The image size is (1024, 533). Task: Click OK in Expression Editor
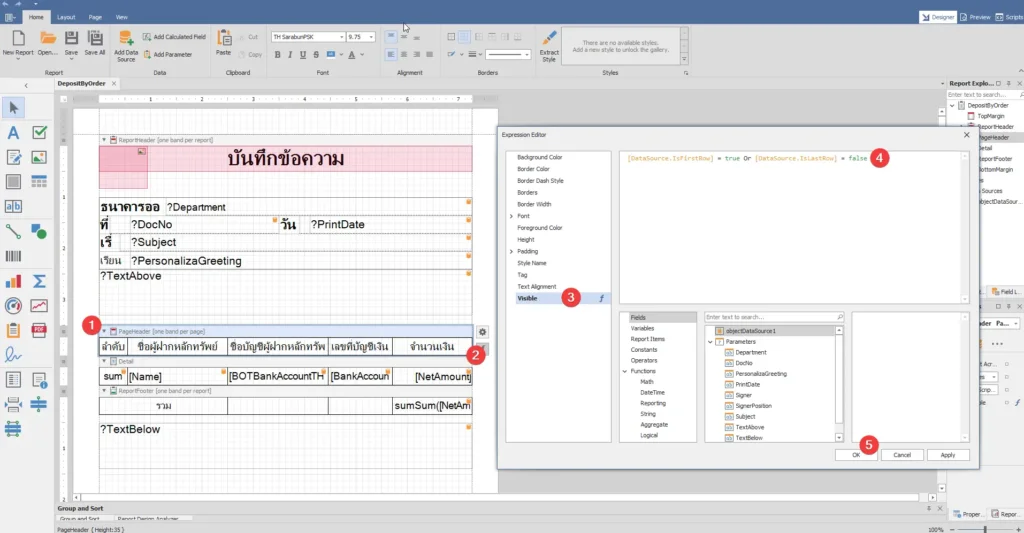[x=856, y=454]
